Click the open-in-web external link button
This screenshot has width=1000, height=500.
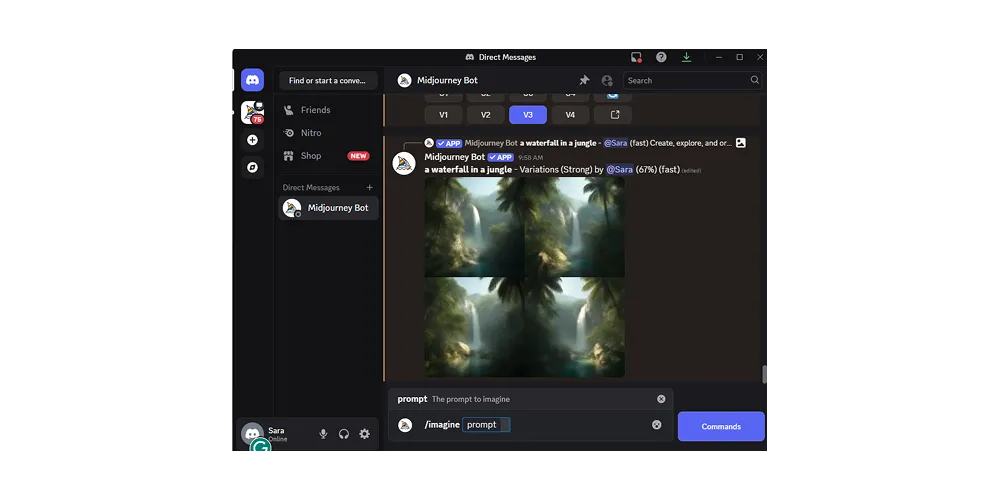coord(613,115)
